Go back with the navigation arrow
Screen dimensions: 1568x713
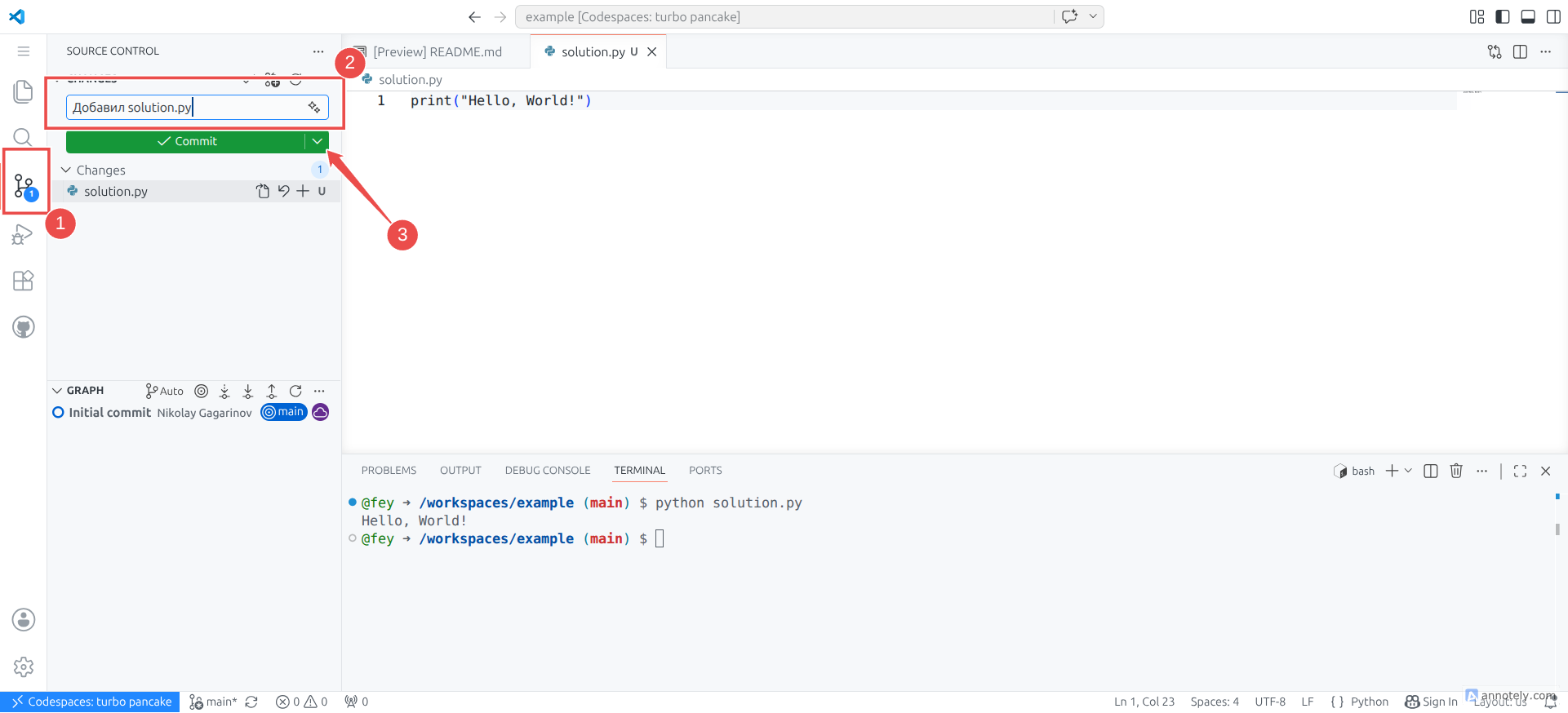474,16
